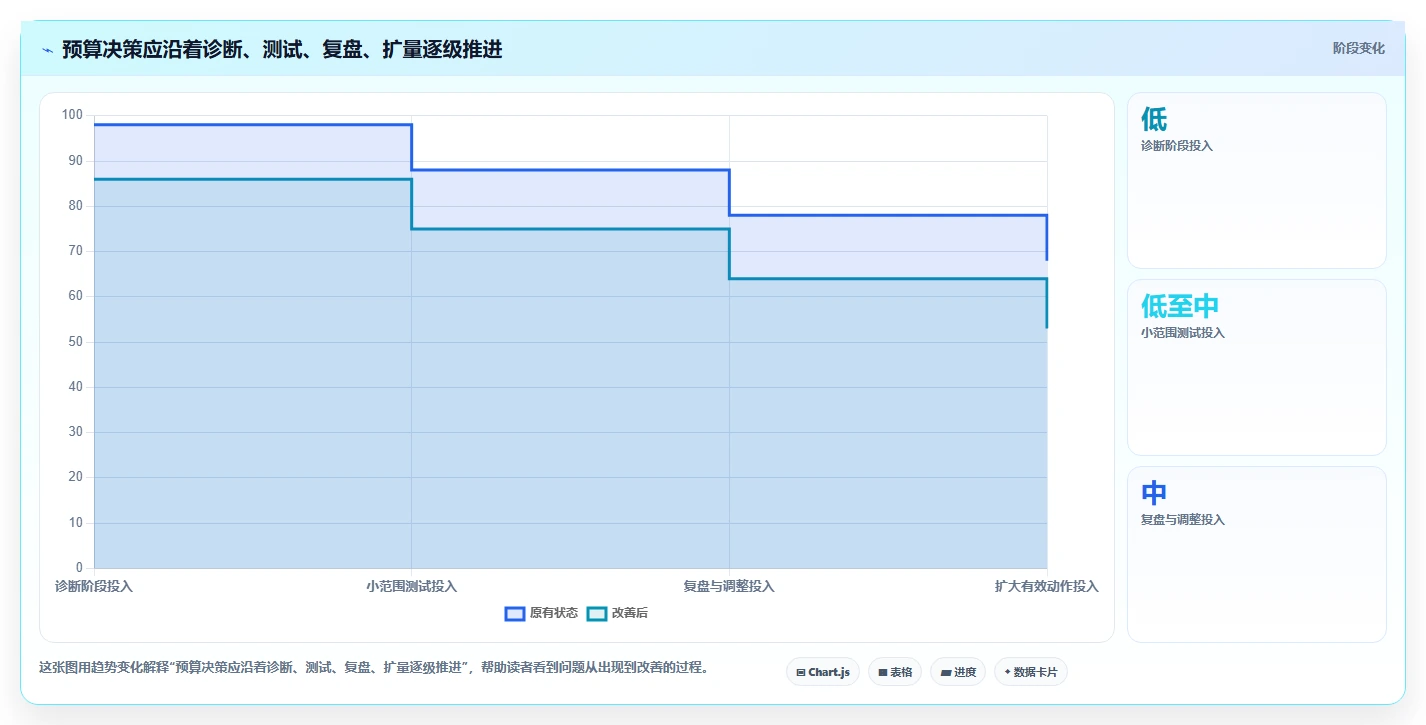The height and width of the screenshot is (725, 1426).
Task: Click the x-axis label 复盘与调整投入
Action: click(x=729, y=586)
